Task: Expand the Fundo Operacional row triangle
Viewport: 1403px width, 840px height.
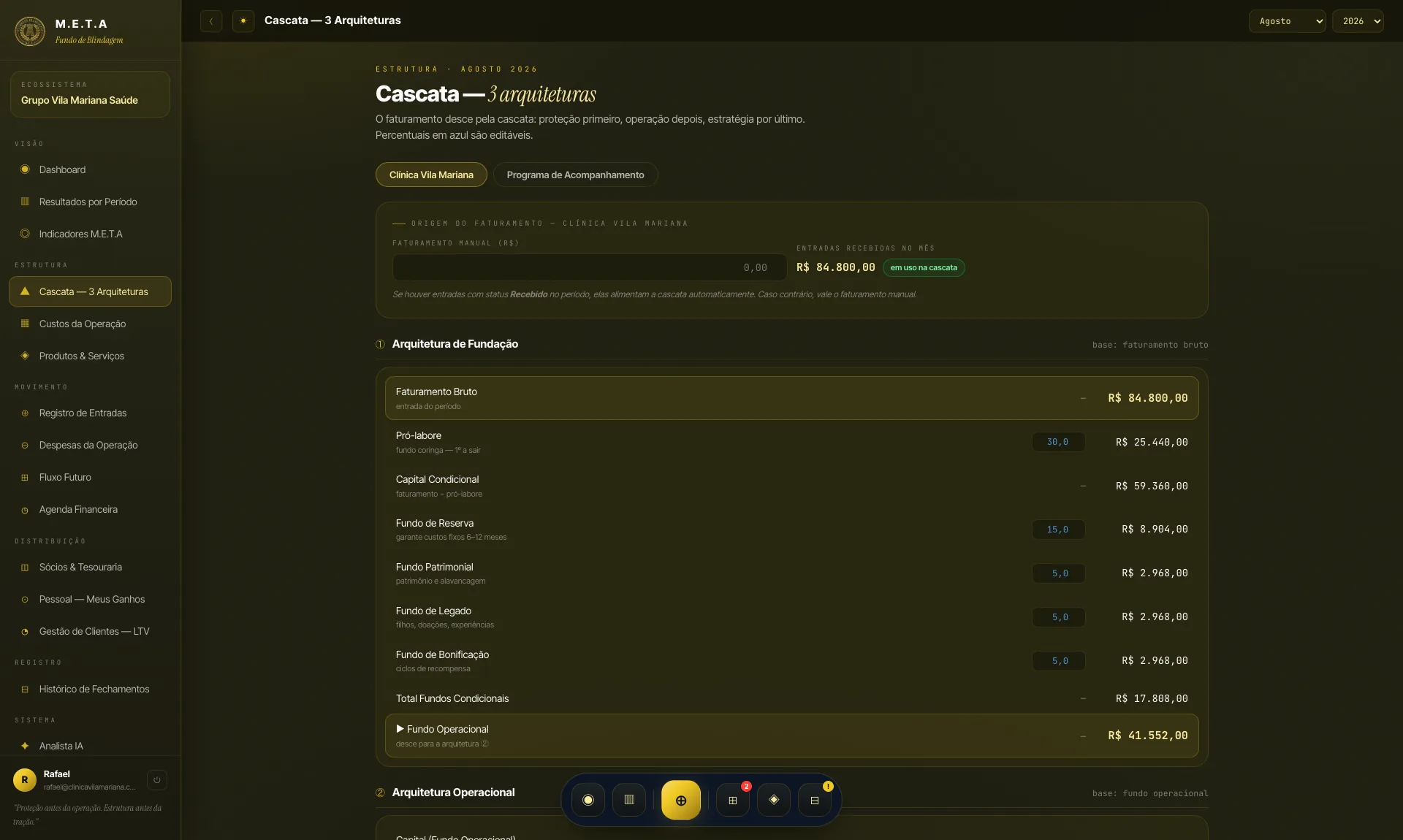Action: tap(400, 729)
